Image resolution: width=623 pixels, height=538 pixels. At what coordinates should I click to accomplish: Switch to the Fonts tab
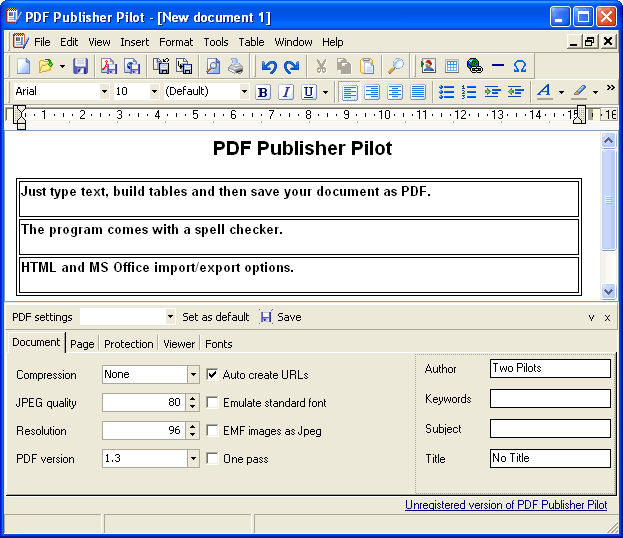coord(219,344)
